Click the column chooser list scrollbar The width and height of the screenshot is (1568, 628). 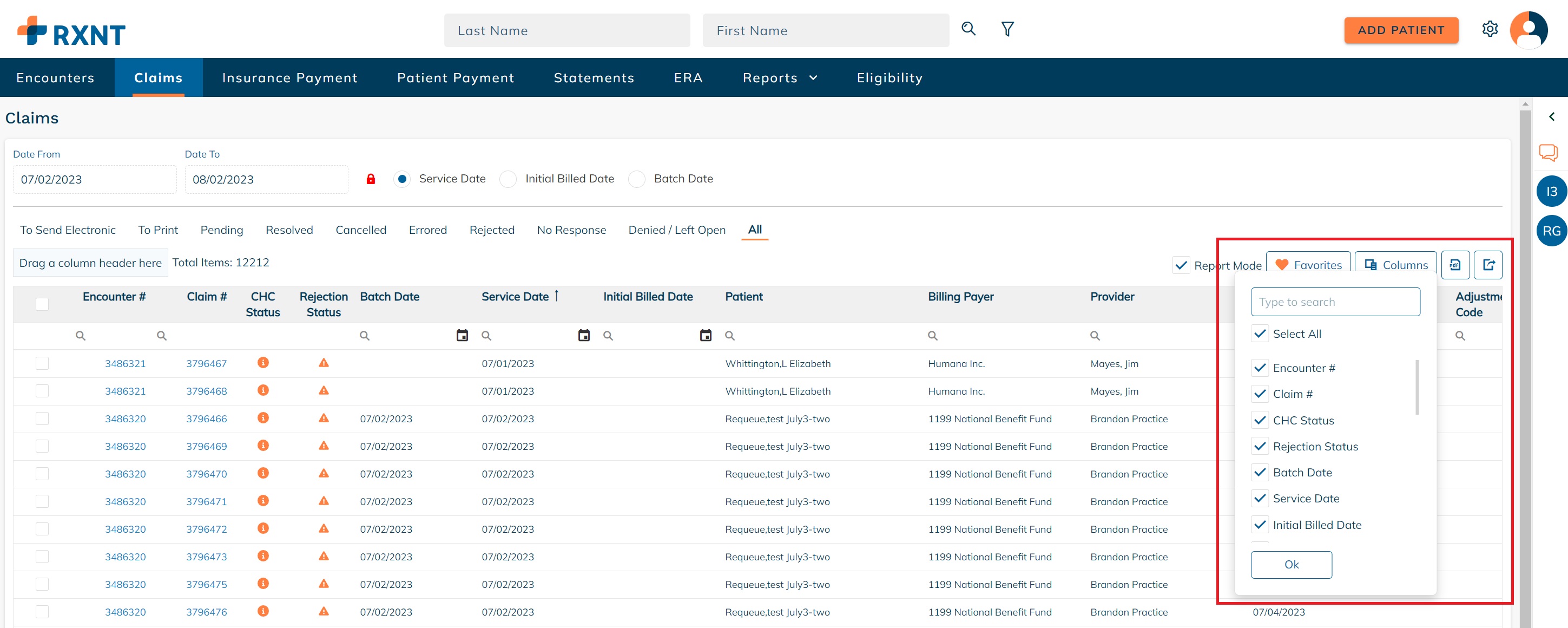(x=1417, y=388)
